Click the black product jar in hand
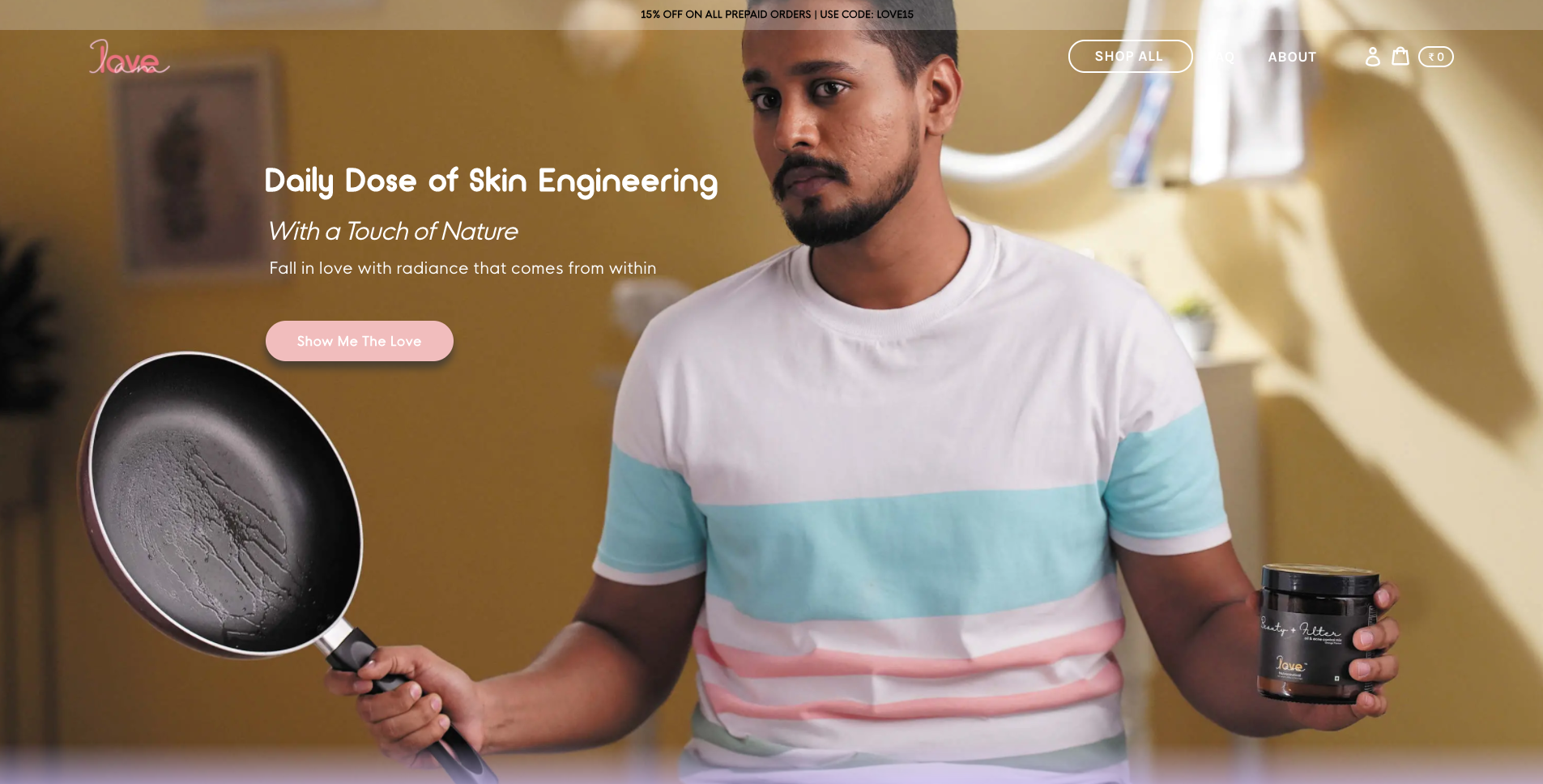The height and width of the screenshot is (784, 1543). tap(1319, 633)
